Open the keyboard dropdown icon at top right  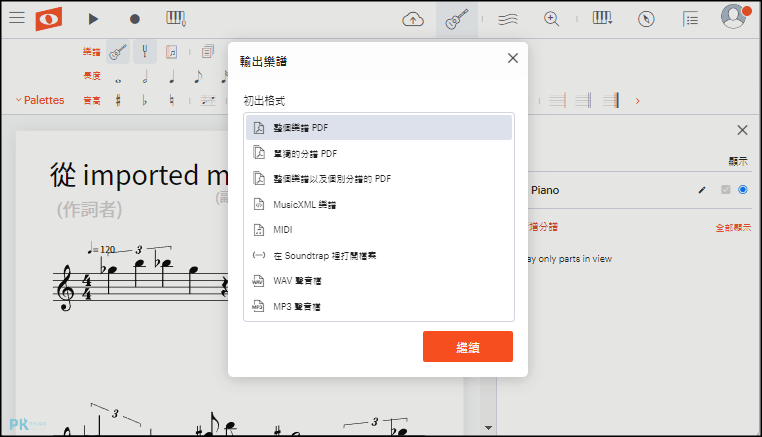[x=602, y=18]
